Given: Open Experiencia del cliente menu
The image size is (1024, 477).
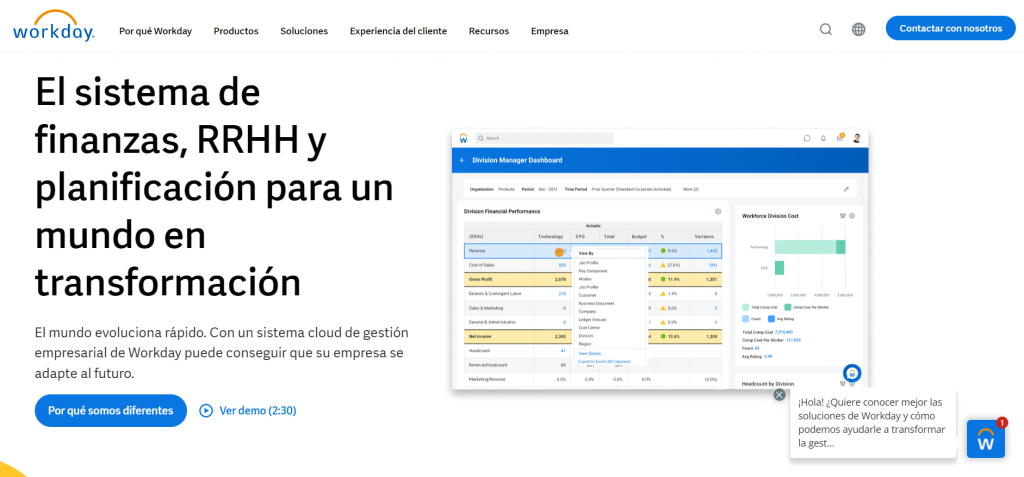Looking at the screenshot, I should (398, 31).
